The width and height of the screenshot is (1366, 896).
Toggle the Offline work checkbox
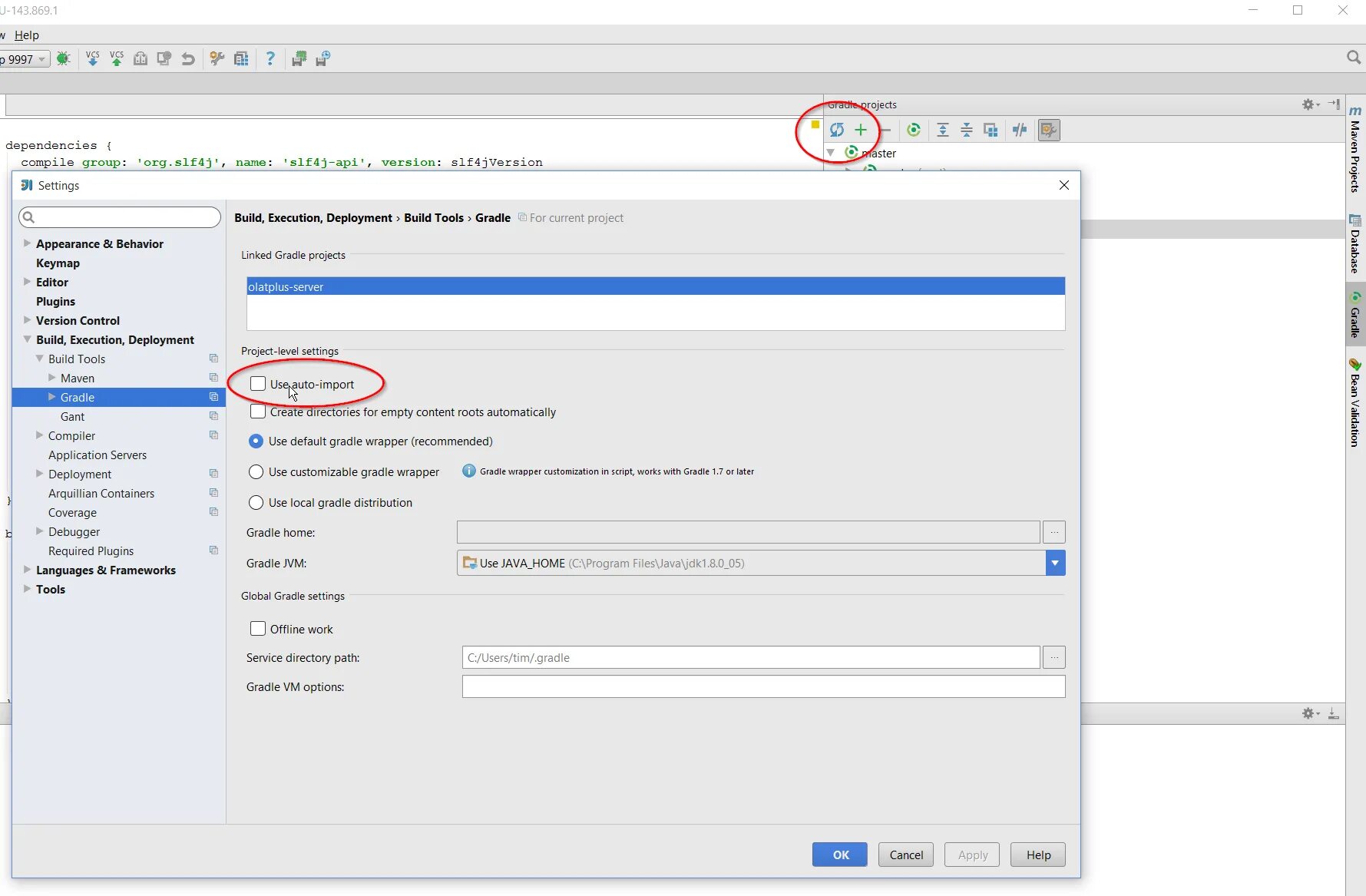pyautogui.click(x=258, y=629)
